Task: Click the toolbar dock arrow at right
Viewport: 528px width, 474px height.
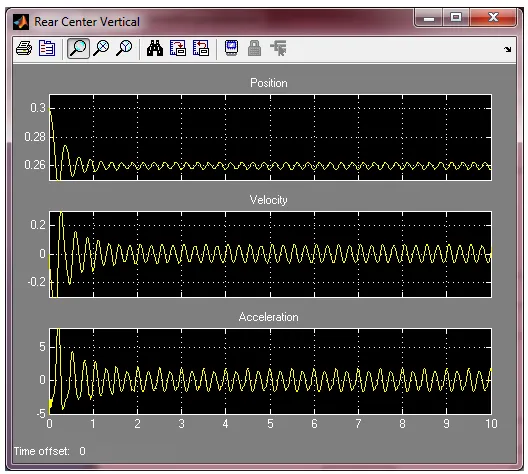Action: [507, 49]
